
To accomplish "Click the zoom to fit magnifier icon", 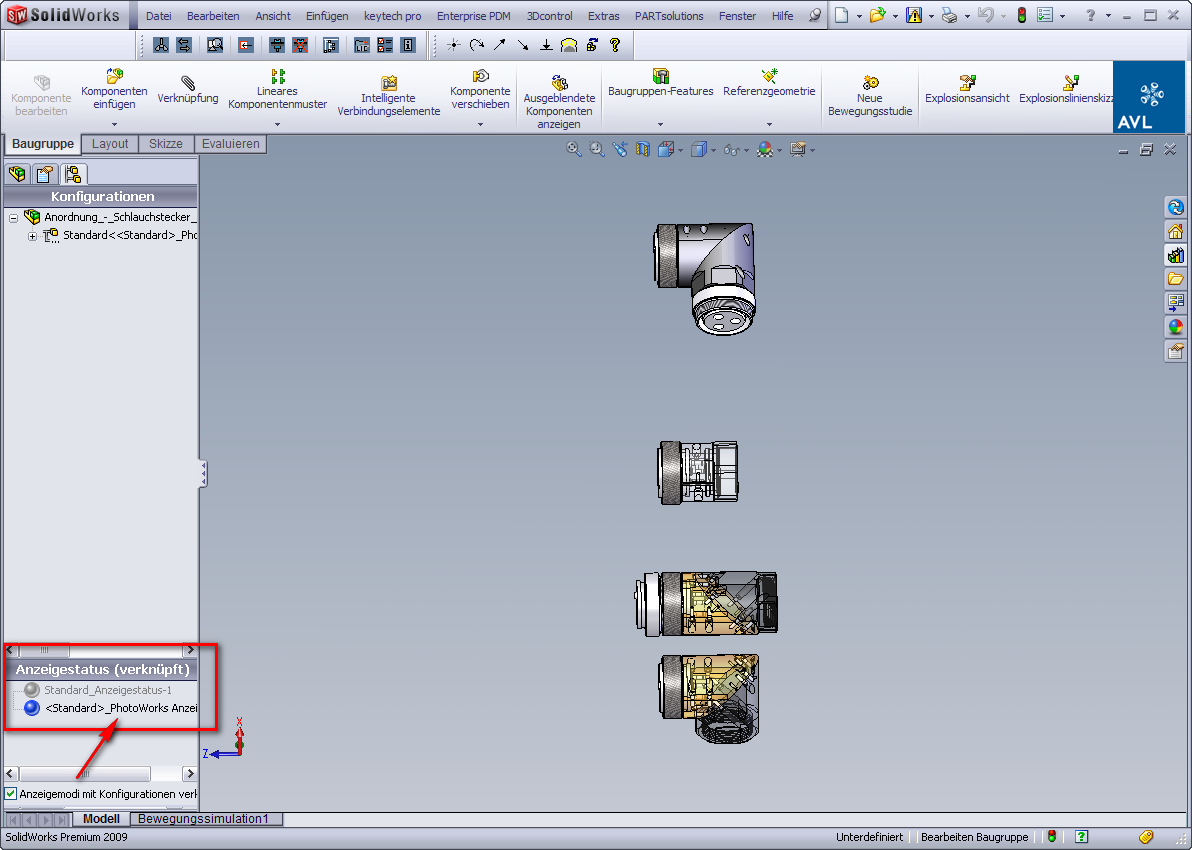I will tap(574, 149).
